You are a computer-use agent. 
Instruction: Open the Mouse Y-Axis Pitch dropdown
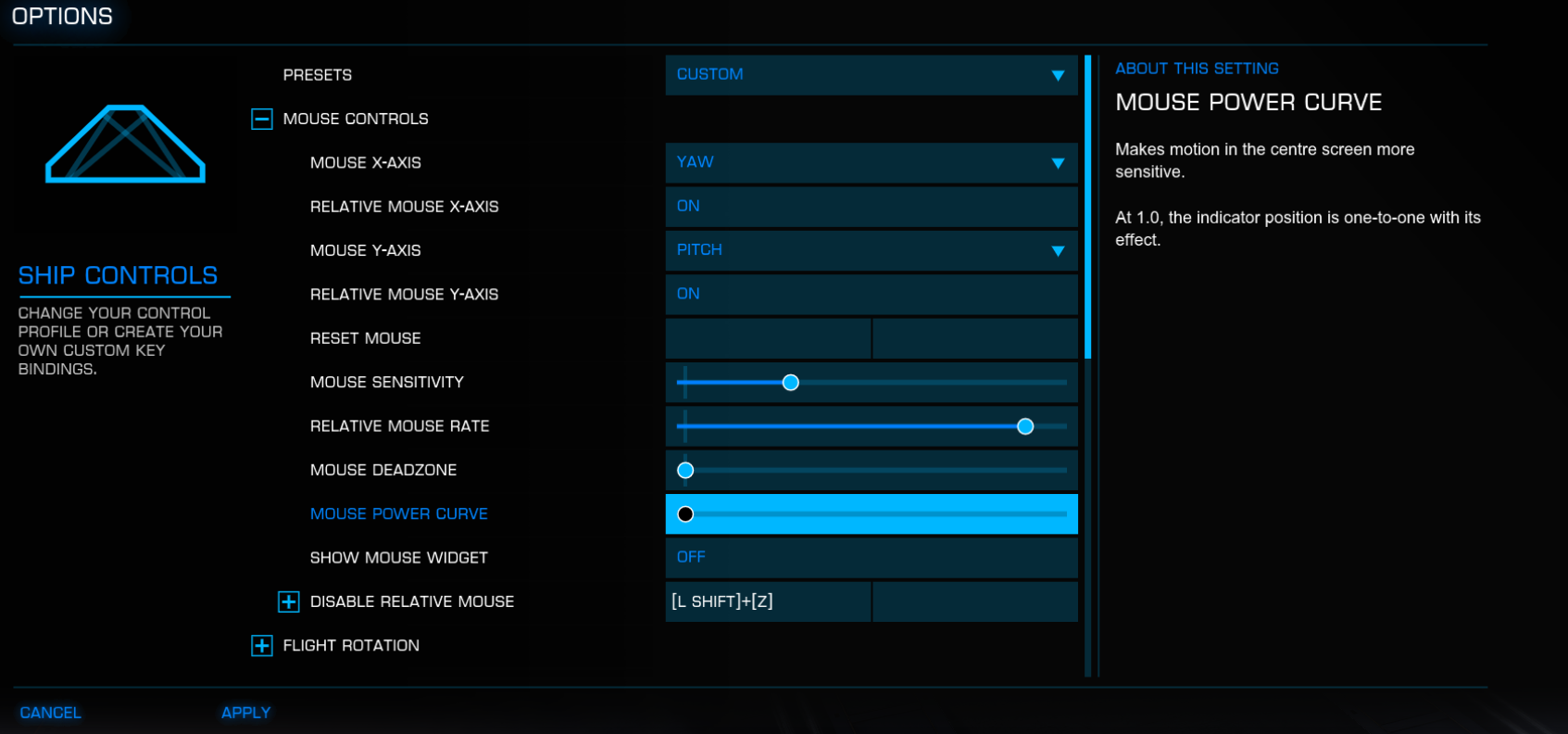pos(871,250)
